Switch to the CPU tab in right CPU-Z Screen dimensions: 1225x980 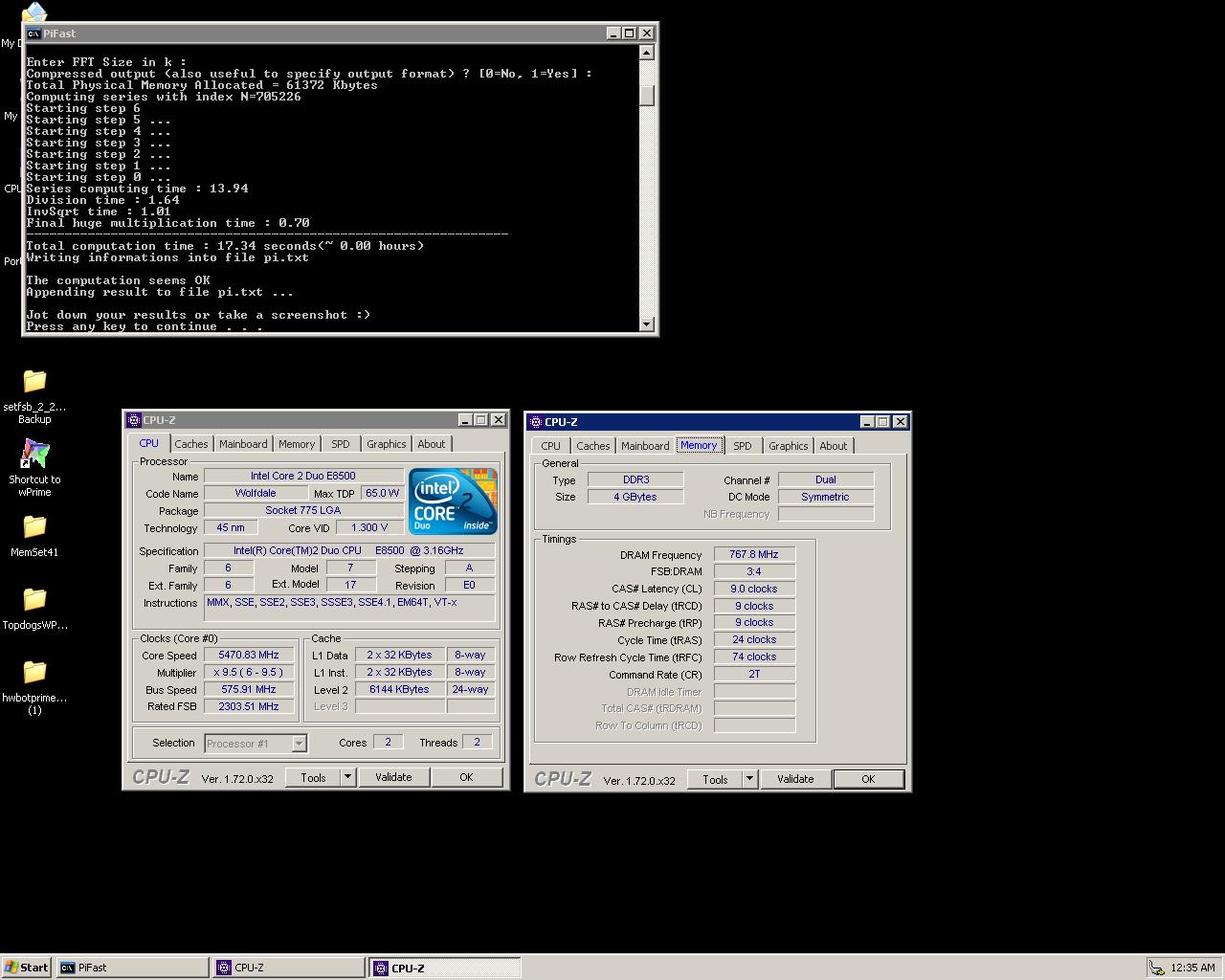pyautogui.click(x=550, y=446)
